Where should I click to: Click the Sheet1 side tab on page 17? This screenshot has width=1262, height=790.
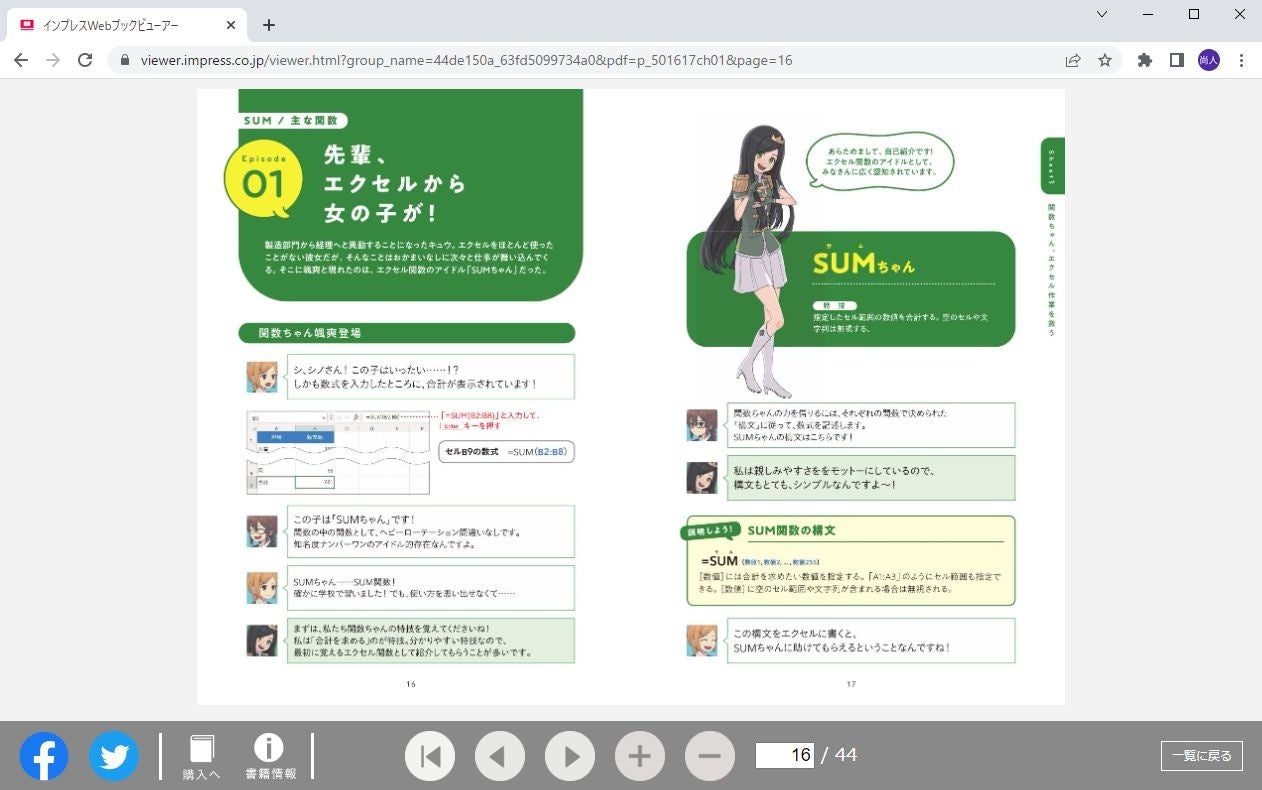1053,165
